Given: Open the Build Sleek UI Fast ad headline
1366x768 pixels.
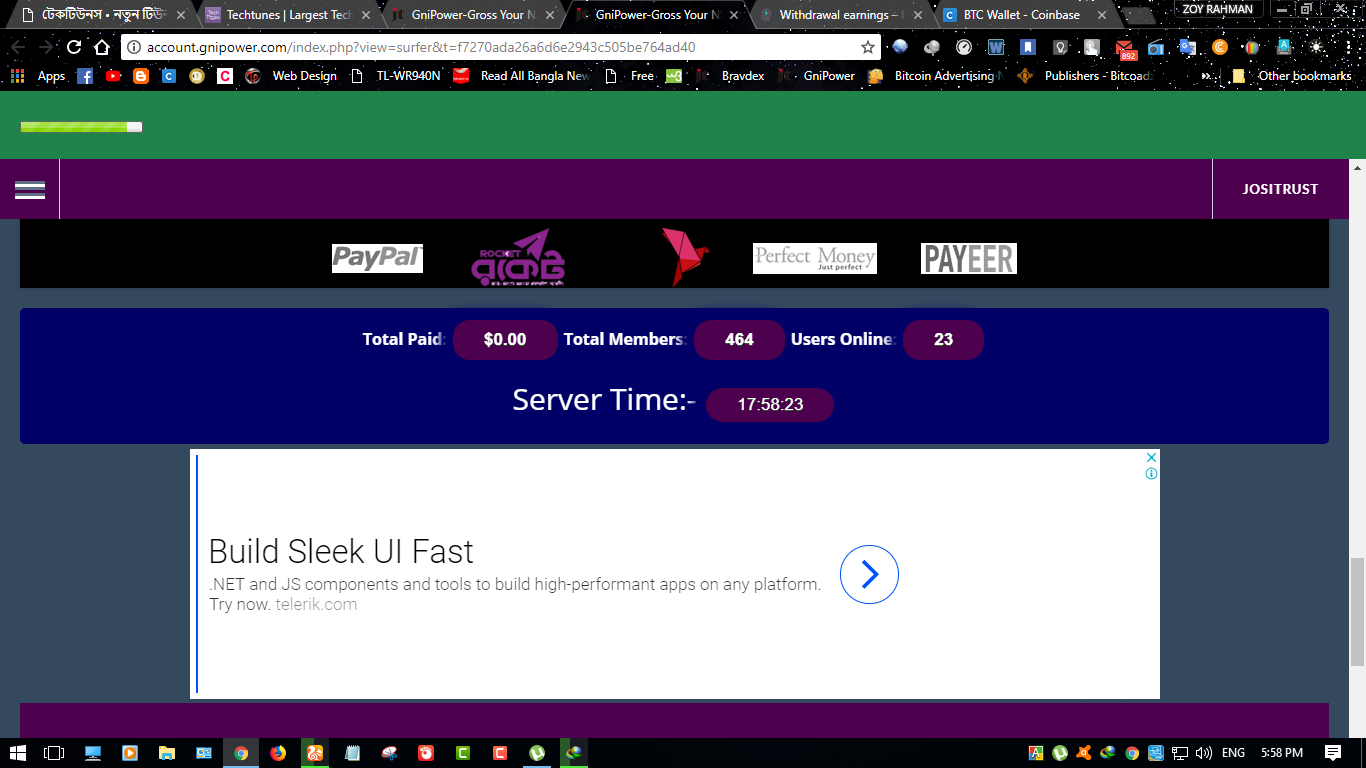Looking at the screenshot, I should coord(341,551).
